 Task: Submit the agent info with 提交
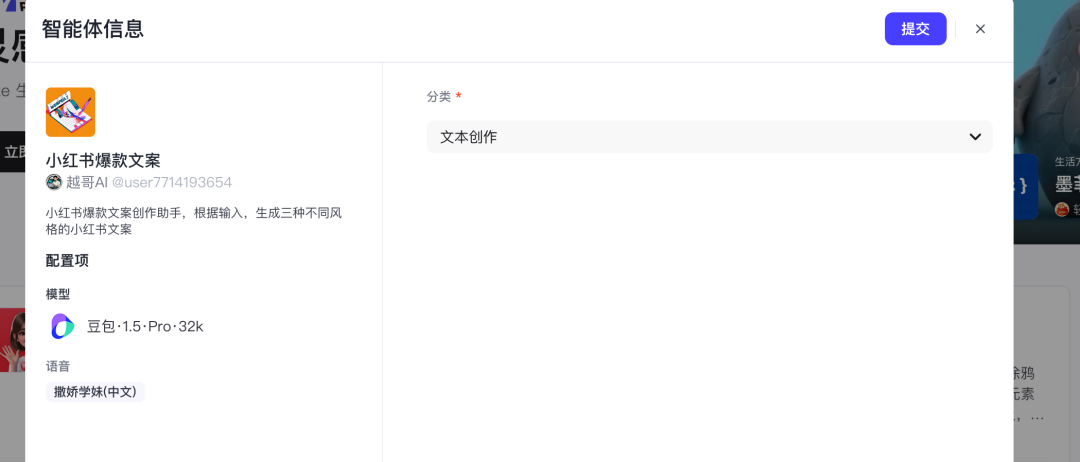pos(915,29)
